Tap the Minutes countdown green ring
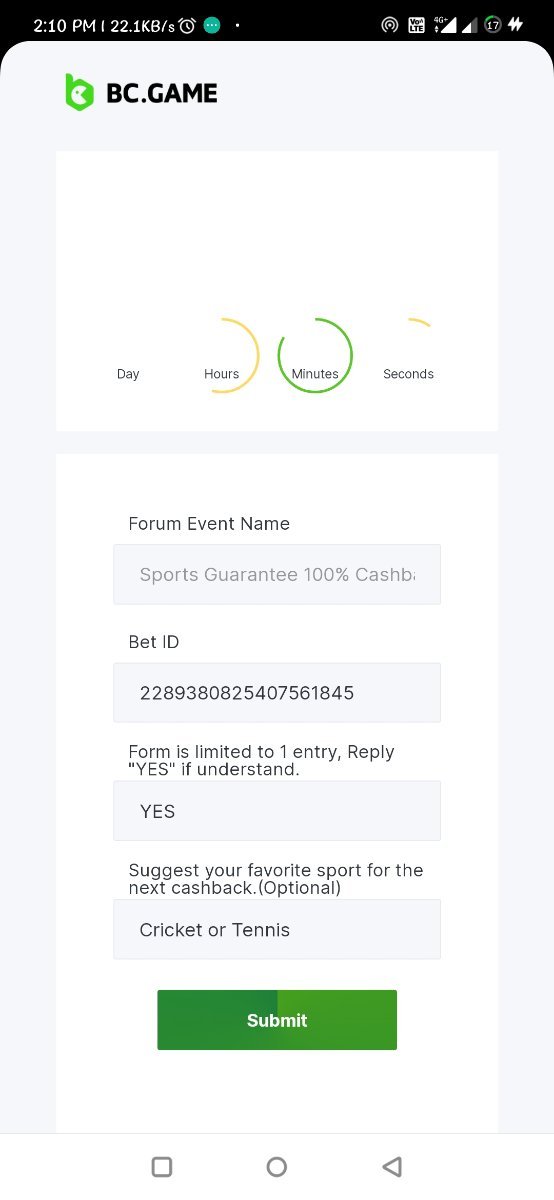This screenshot has width=554, height=1200. 315,356
